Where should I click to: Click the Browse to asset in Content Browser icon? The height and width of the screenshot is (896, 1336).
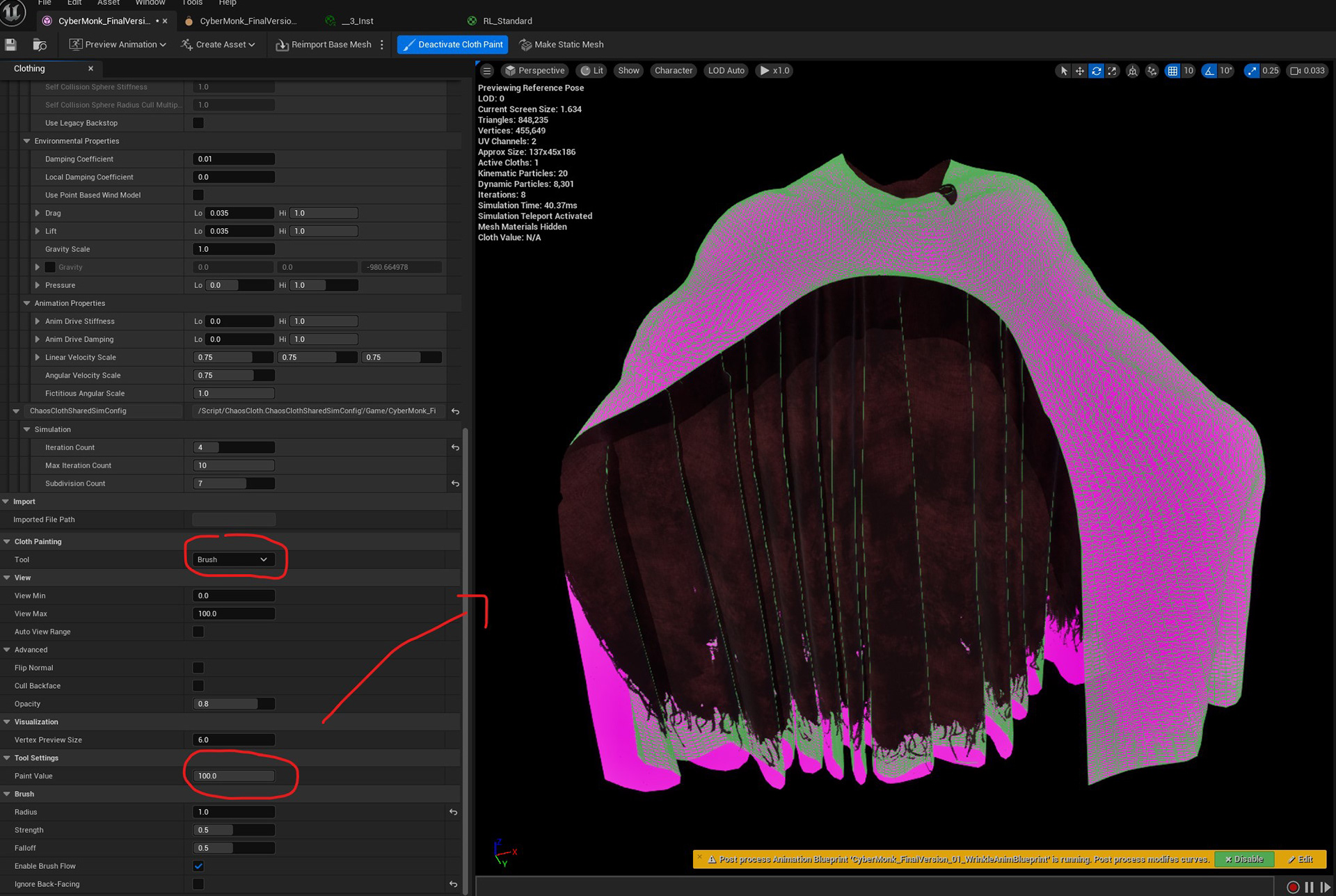tap(40, 45)
